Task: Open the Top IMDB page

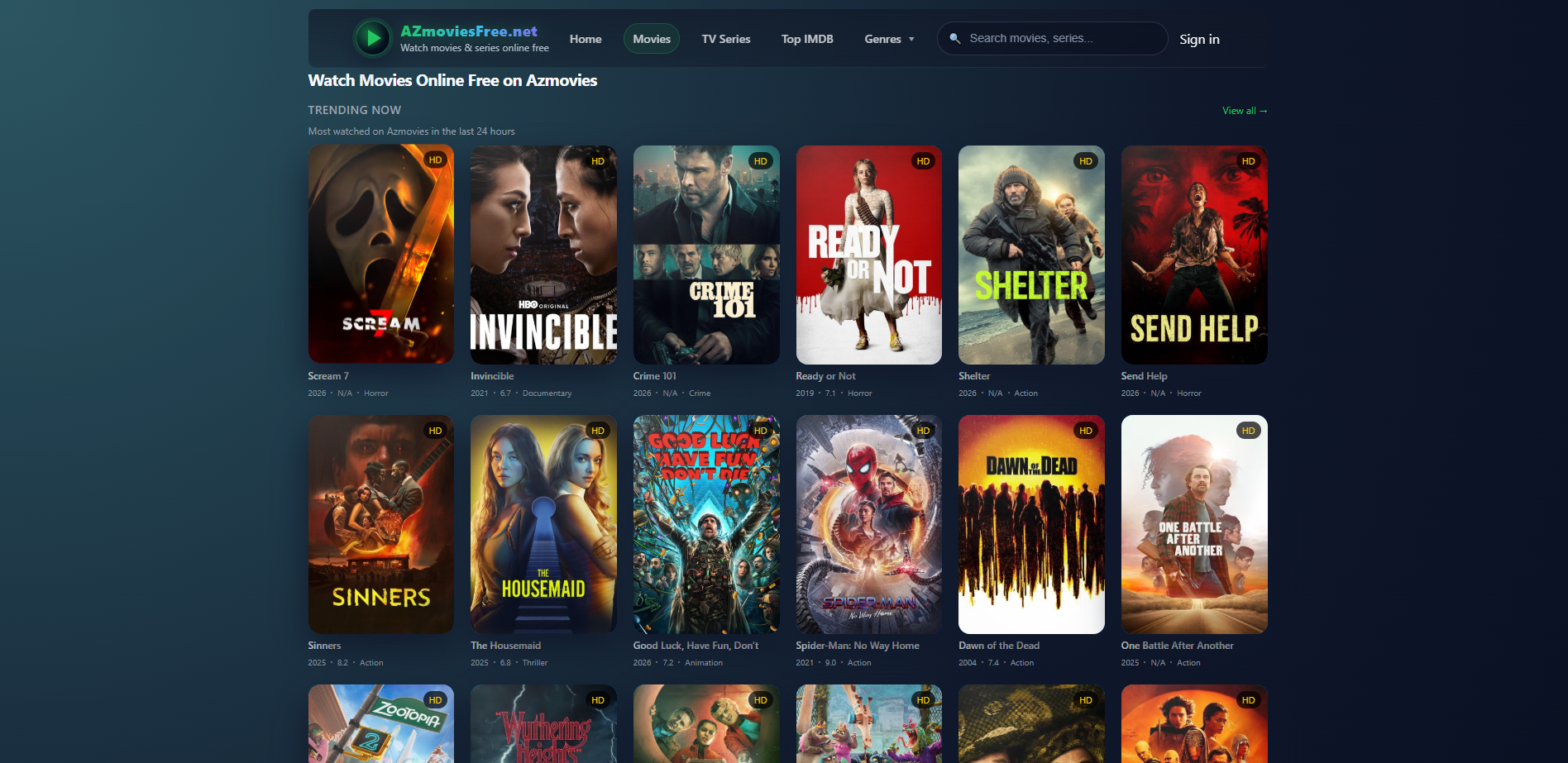Action: pyautogui.click(x=807, y=39)
